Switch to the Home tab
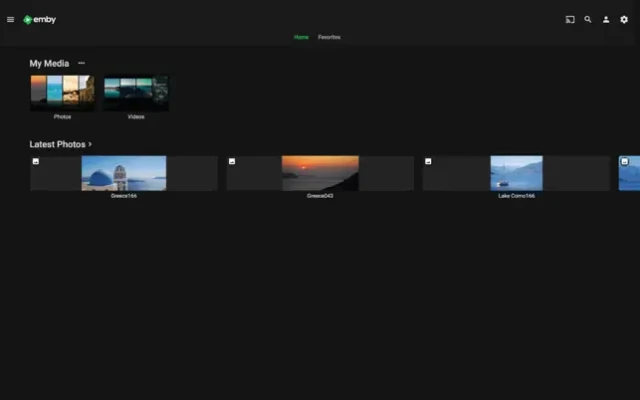Viewport: 640px width, 400px height. 301,37
